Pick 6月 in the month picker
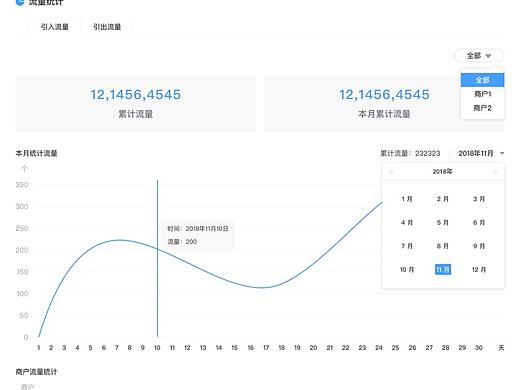520x390 pixels. 479,222
